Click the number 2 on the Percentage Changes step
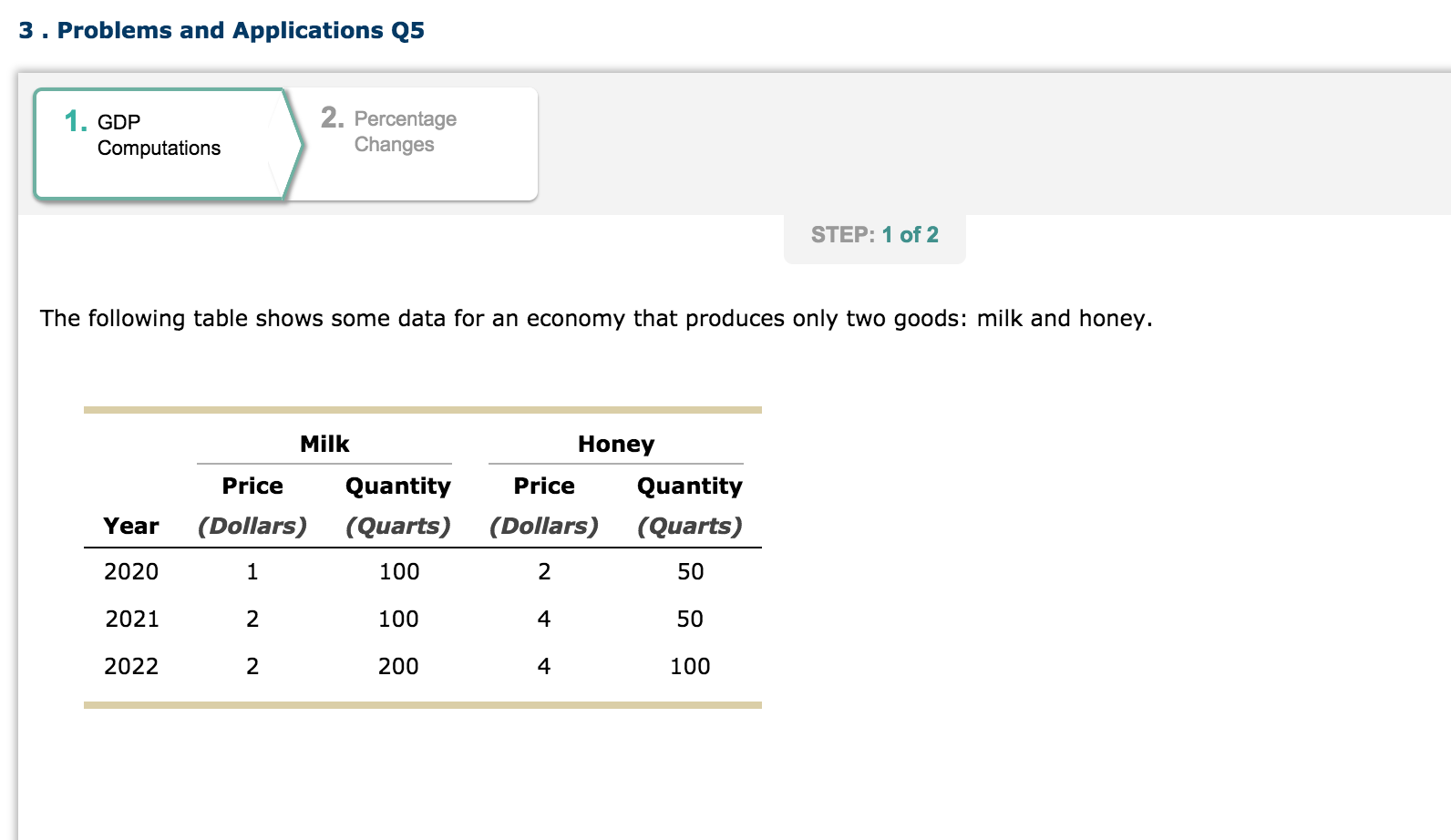 pos(330,118)
